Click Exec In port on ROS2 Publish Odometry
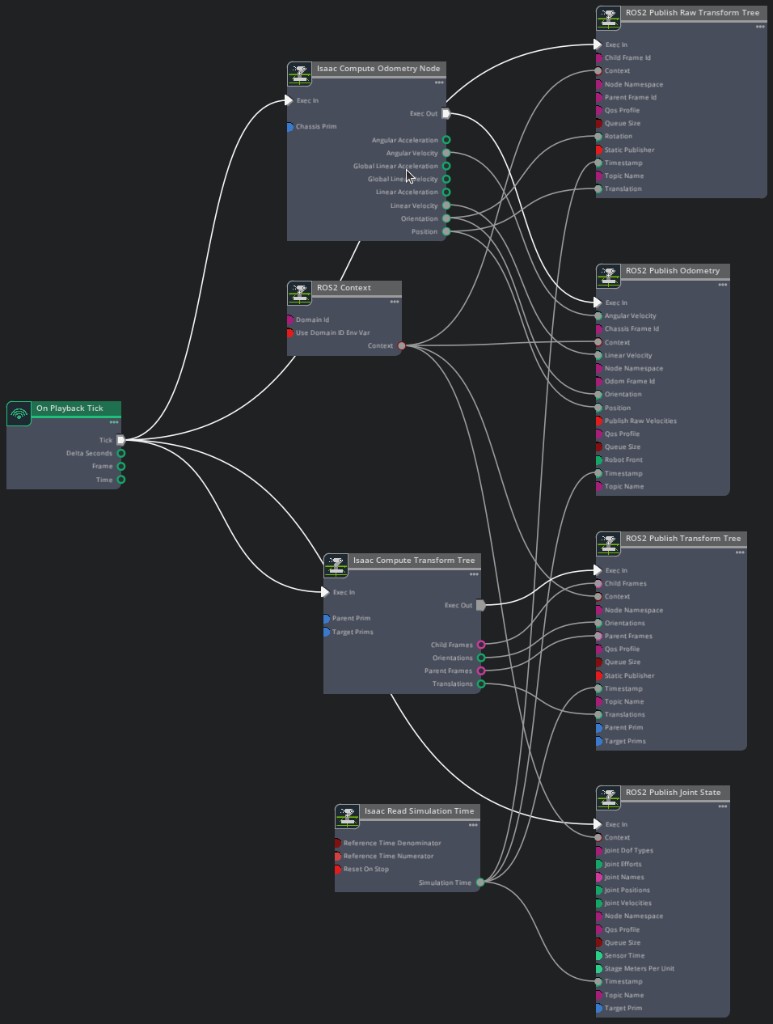Screen dimensions: 773x1024 [x=597, y=302]
